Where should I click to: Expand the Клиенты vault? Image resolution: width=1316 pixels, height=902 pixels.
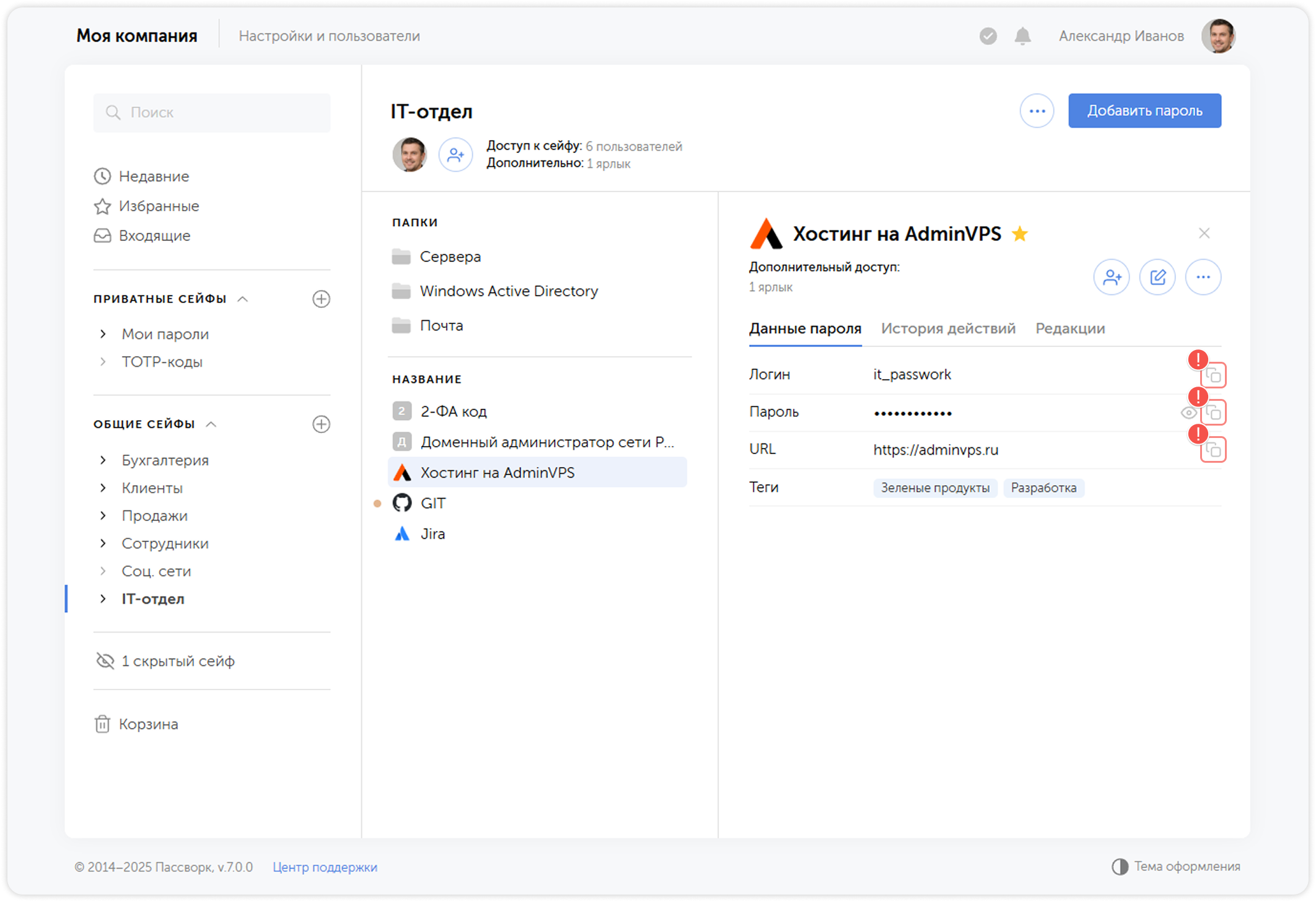[x=103, y=488]
